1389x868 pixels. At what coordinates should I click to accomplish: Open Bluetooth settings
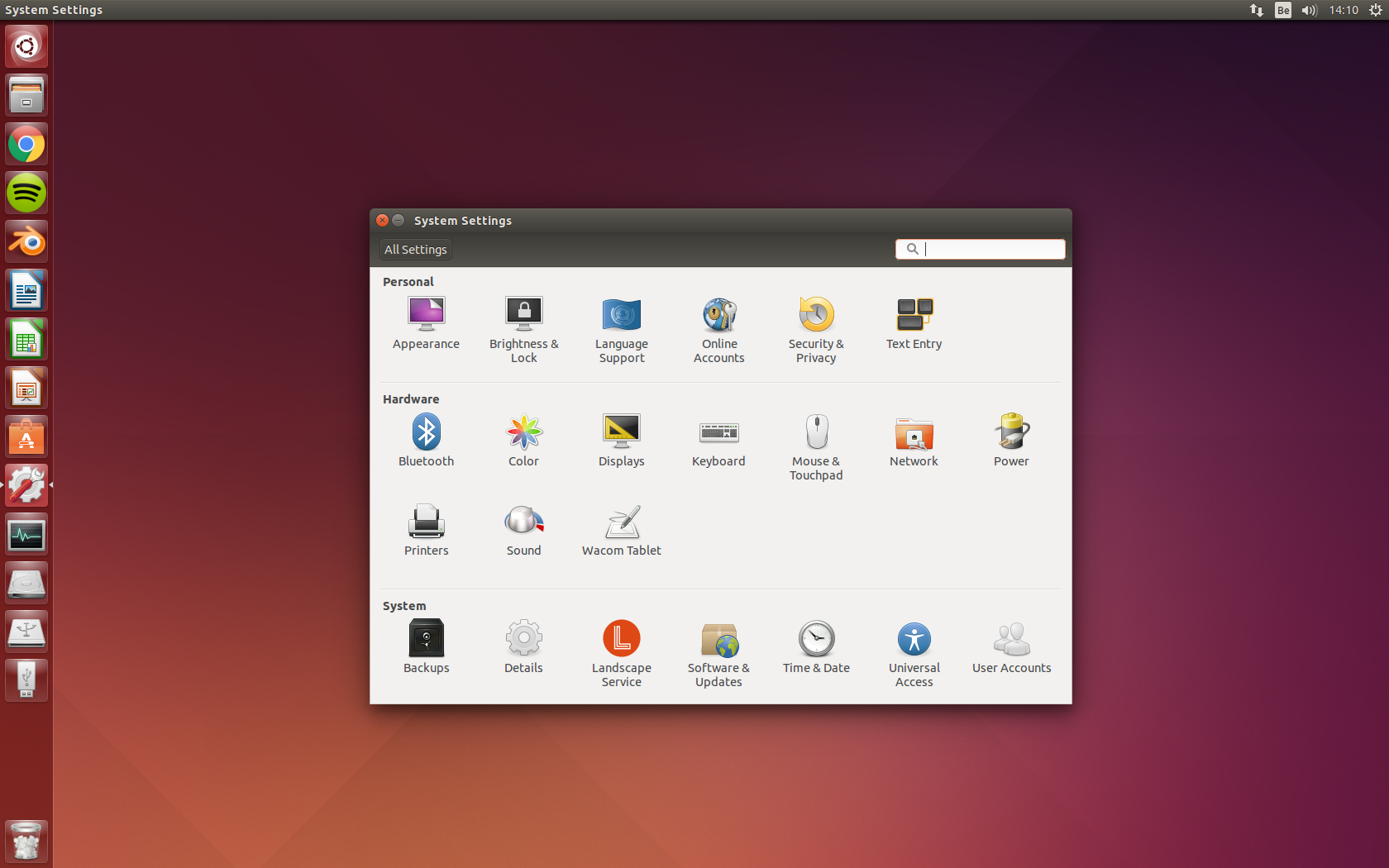coord(426,441)
